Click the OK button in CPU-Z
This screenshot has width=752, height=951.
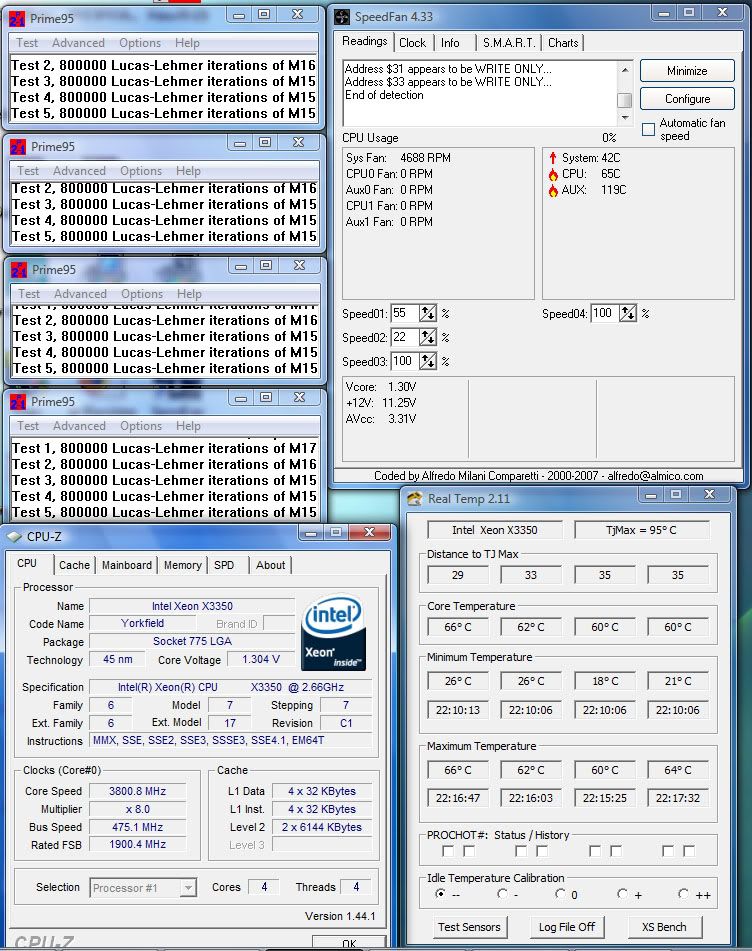(x=349, y=943)
